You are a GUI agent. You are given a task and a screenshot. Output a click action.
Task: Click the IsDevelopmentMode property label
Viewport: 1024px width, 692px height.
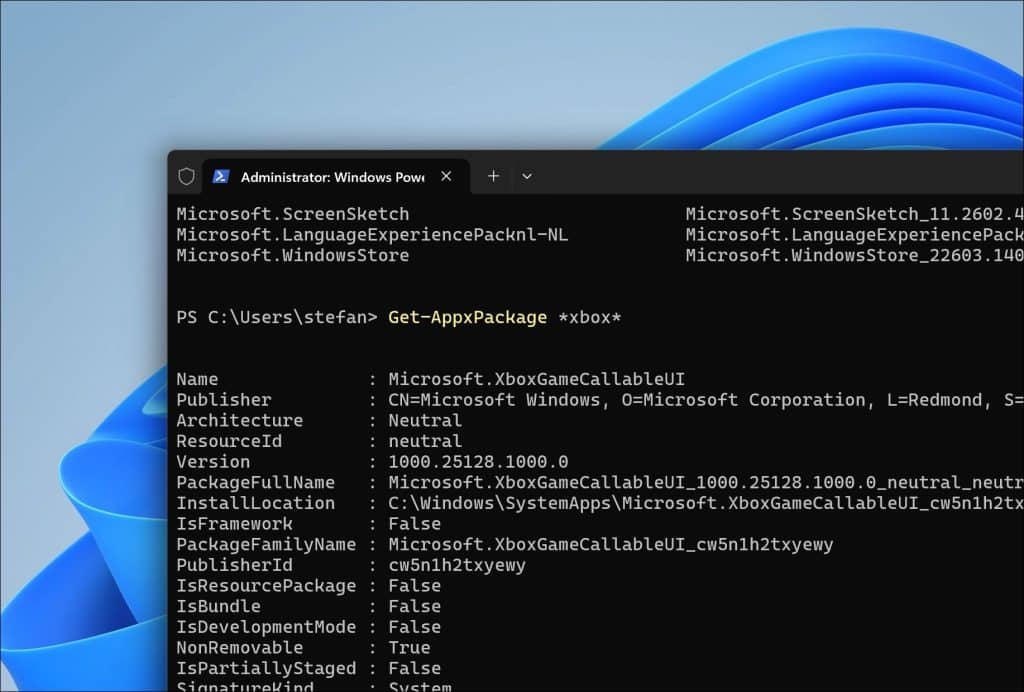click(x=266, y=627)
